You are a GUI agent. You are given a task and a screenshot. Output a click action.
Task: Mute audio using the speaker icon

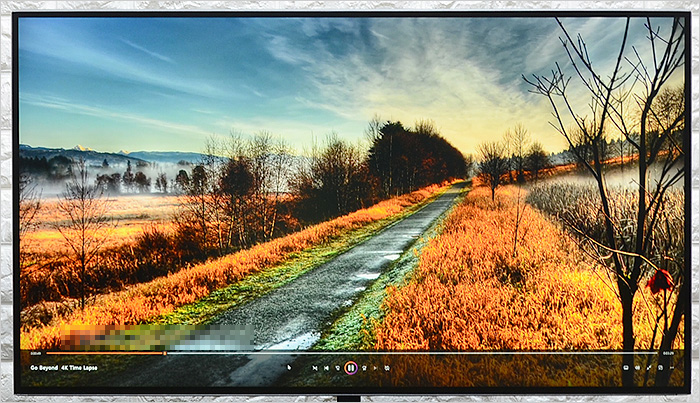(x=637, y=368)
